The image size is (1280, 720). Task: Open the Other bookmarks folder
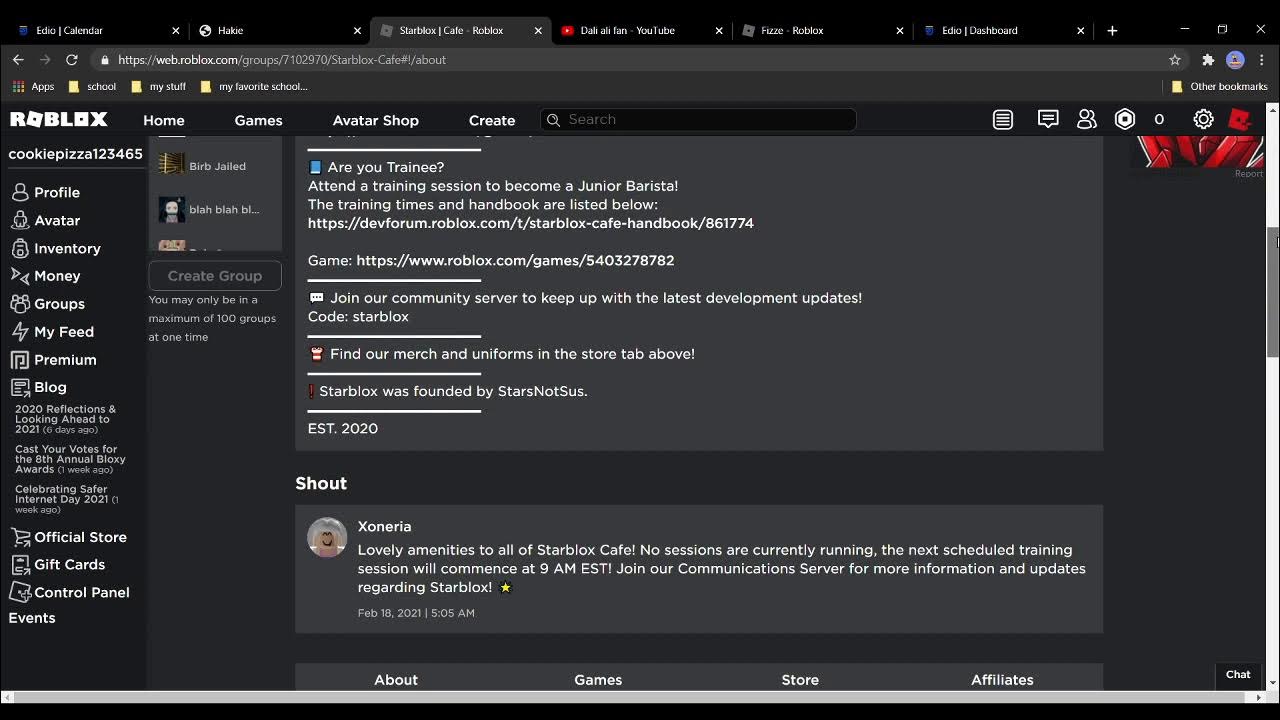1219,87
